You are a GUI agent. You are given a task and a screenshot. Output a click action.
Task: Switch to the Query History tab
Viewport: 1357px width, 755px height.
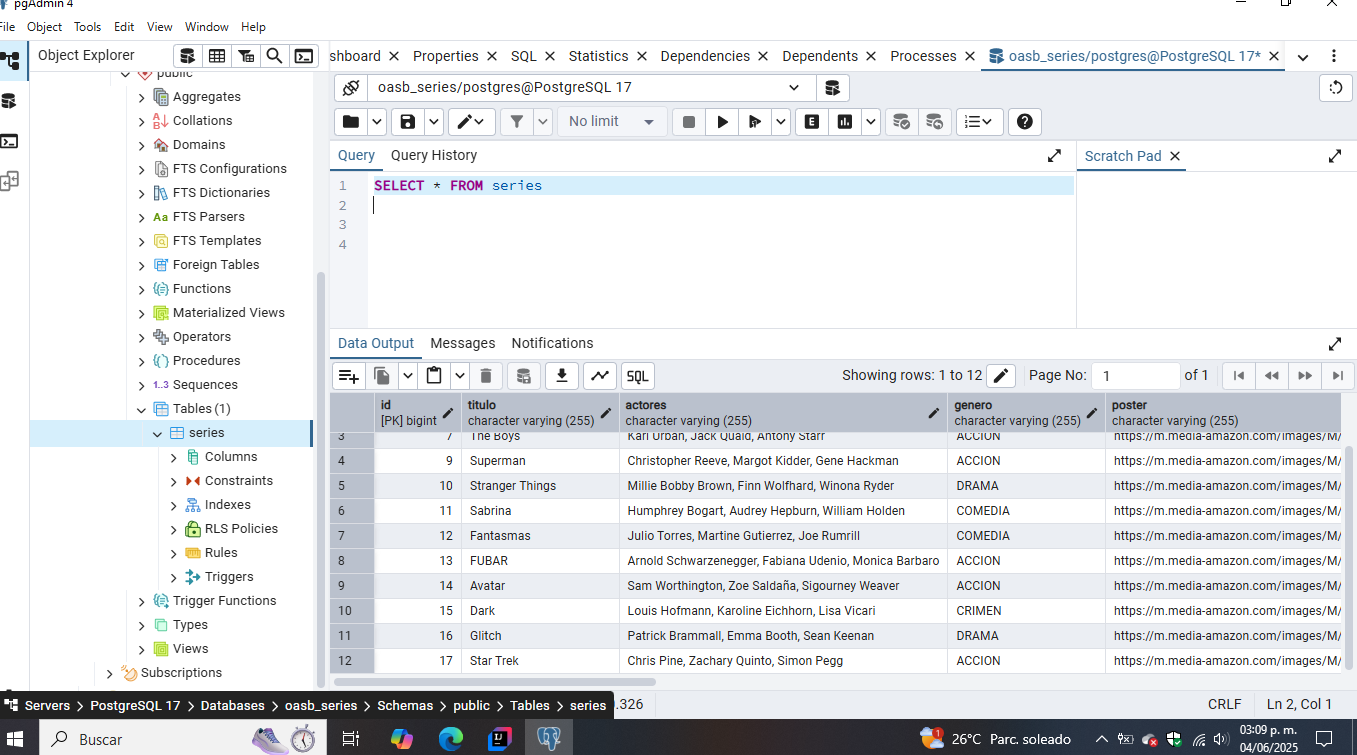[x=434, y=156]
